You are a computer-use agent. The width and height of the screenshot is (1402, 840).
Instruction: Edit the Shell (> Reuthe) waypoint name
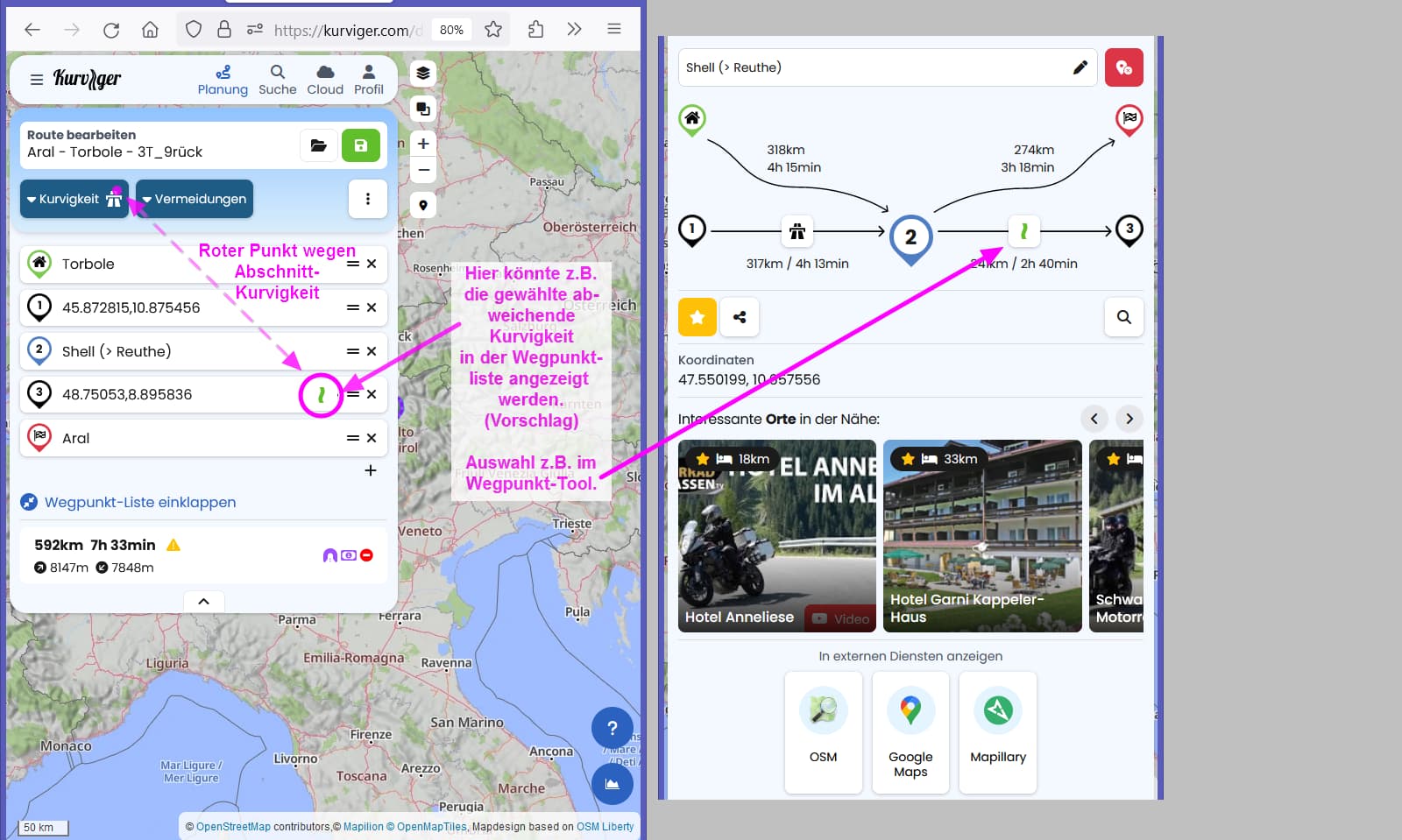tap(1080, 67)
